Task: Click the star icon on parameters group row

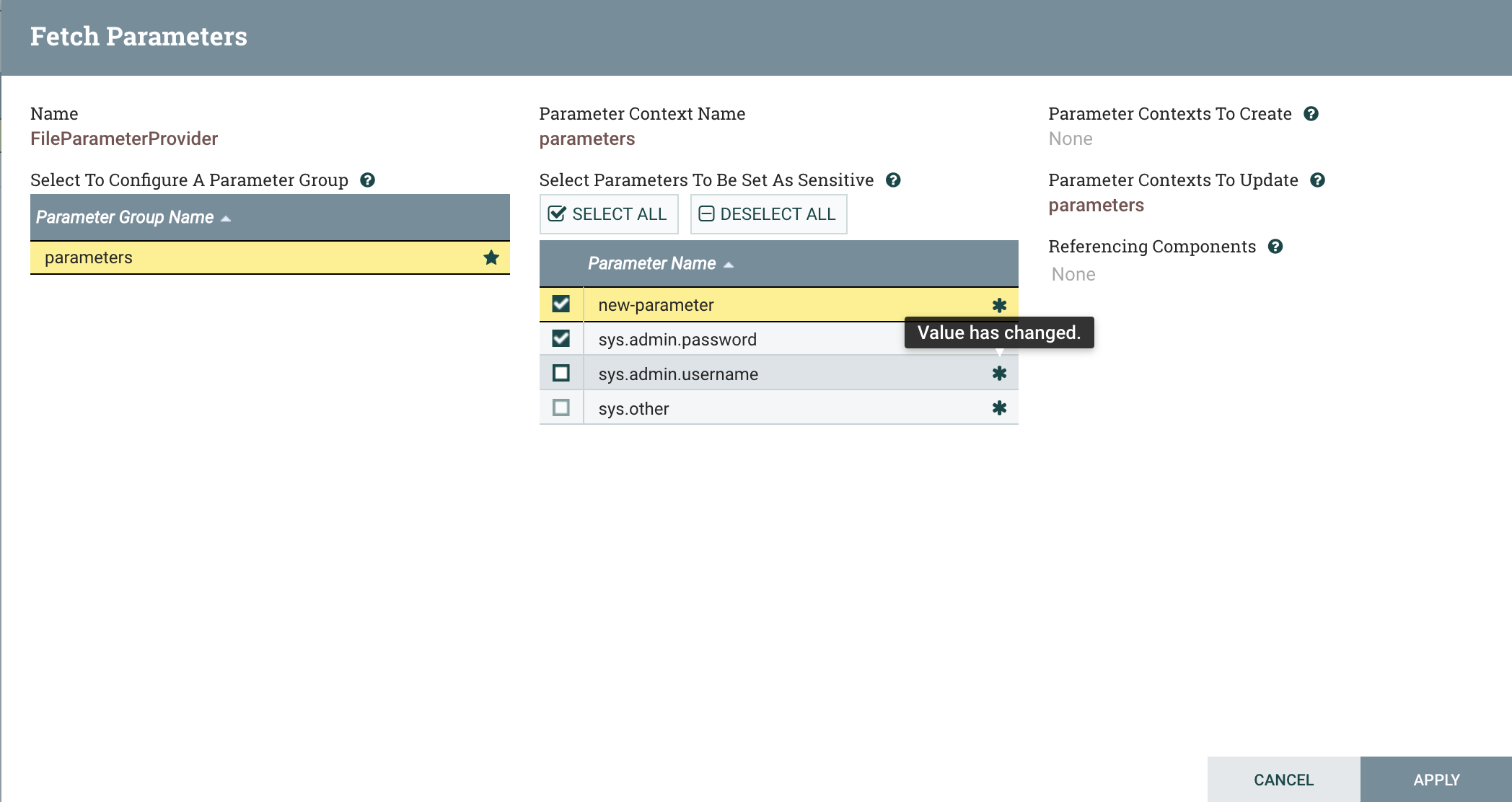Action: (491, 257)
